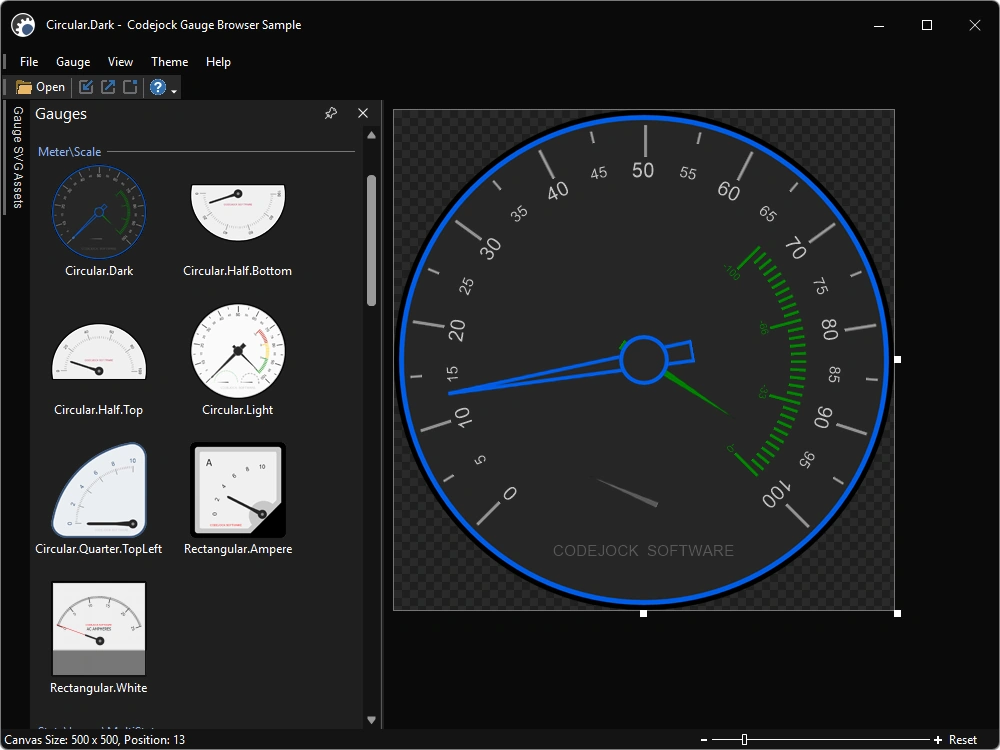Viewport: 1000px width, 750px height.
Task: Switch to Gauge SVG Assets side tab
Action: pos(17,157)
